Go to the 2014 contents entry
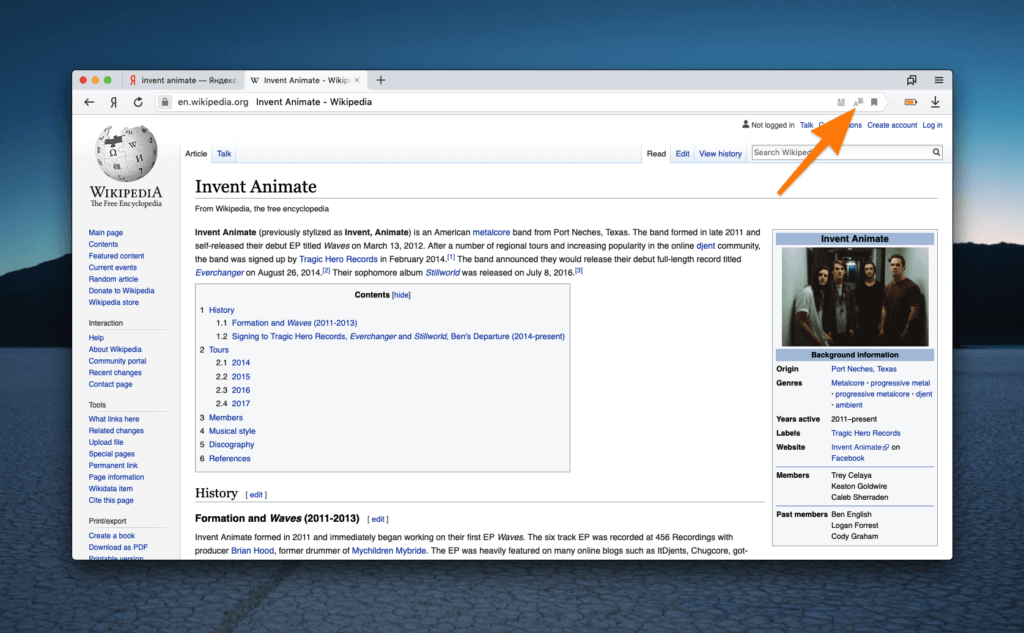The height and width of the screenshot is (633, 1024). 241,363
